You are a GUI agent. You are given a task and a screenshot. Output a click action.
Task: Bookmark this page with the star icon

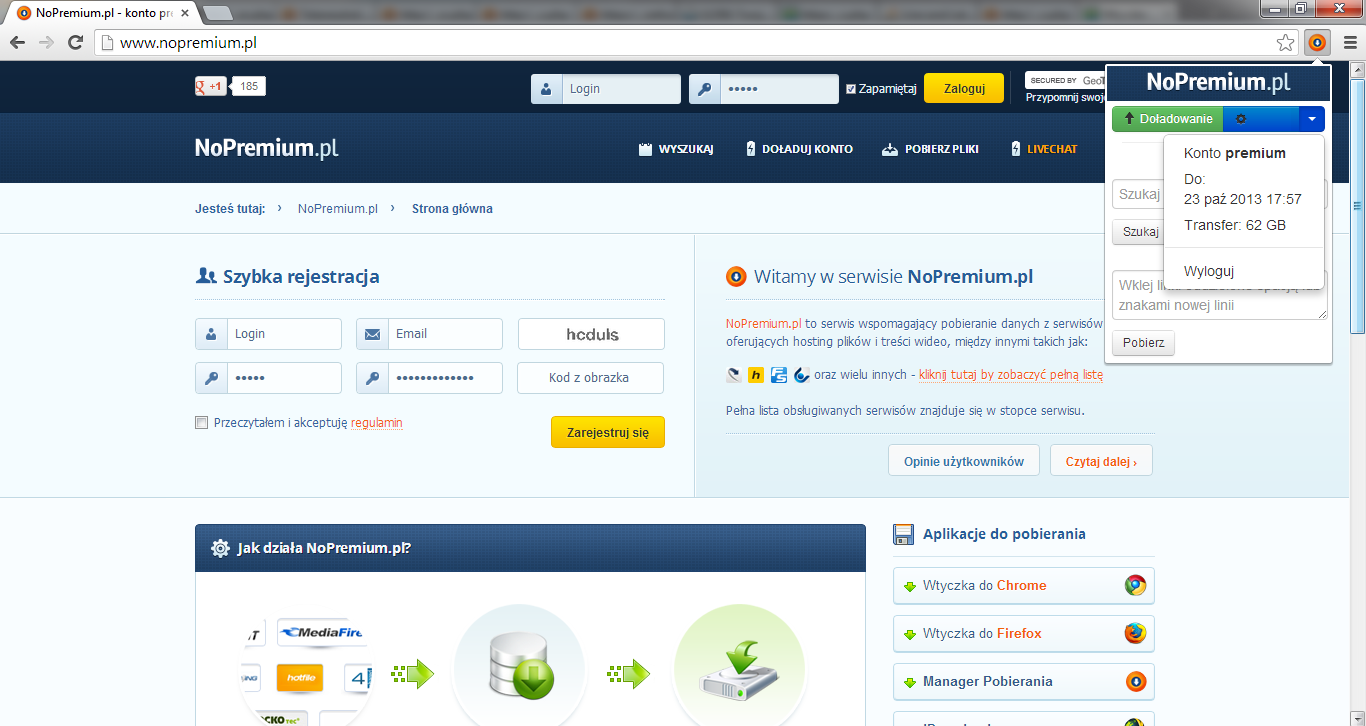[x=1286, y=42]
